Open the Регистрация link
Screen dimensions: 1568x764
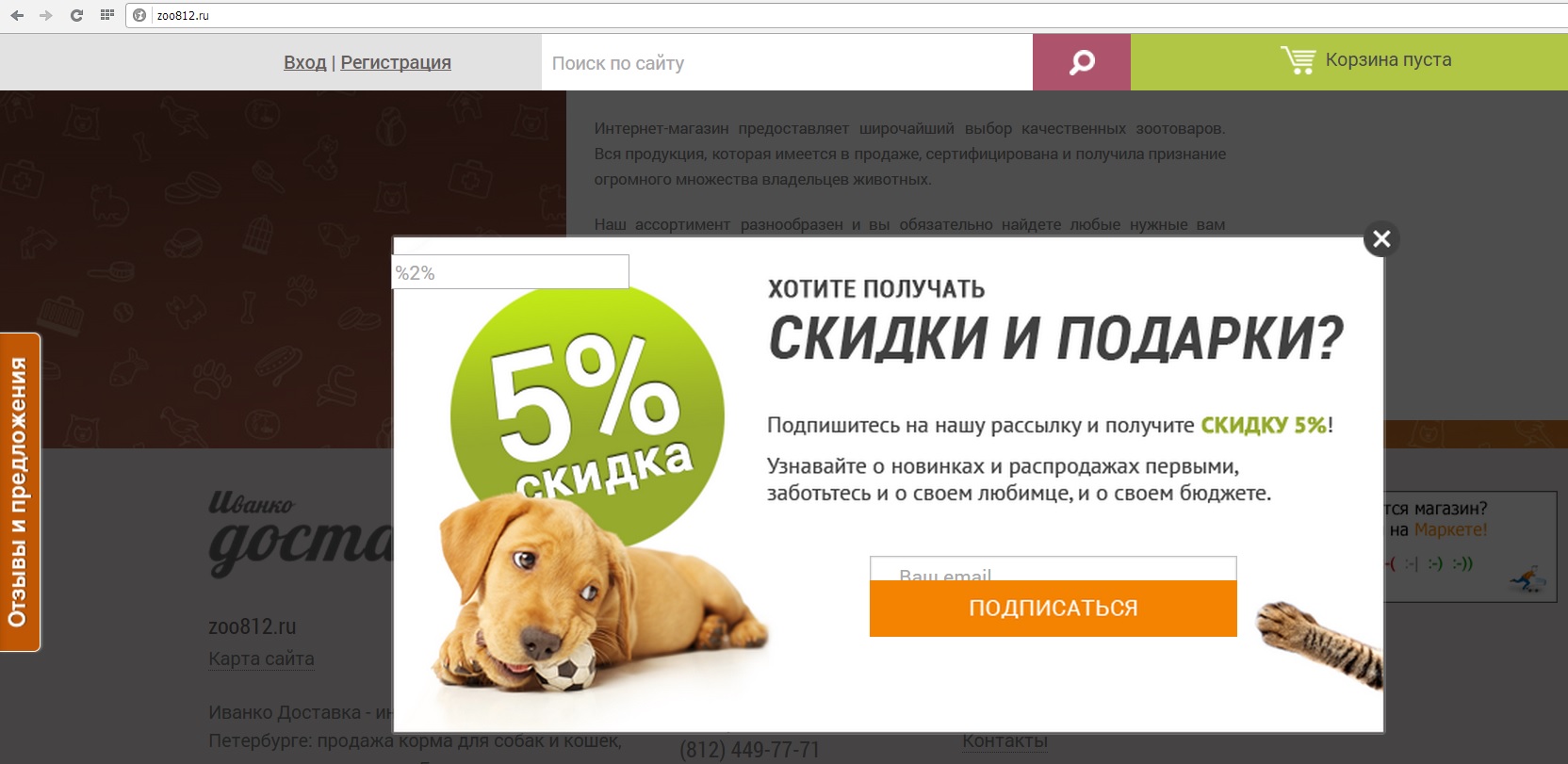coord(396,62)
